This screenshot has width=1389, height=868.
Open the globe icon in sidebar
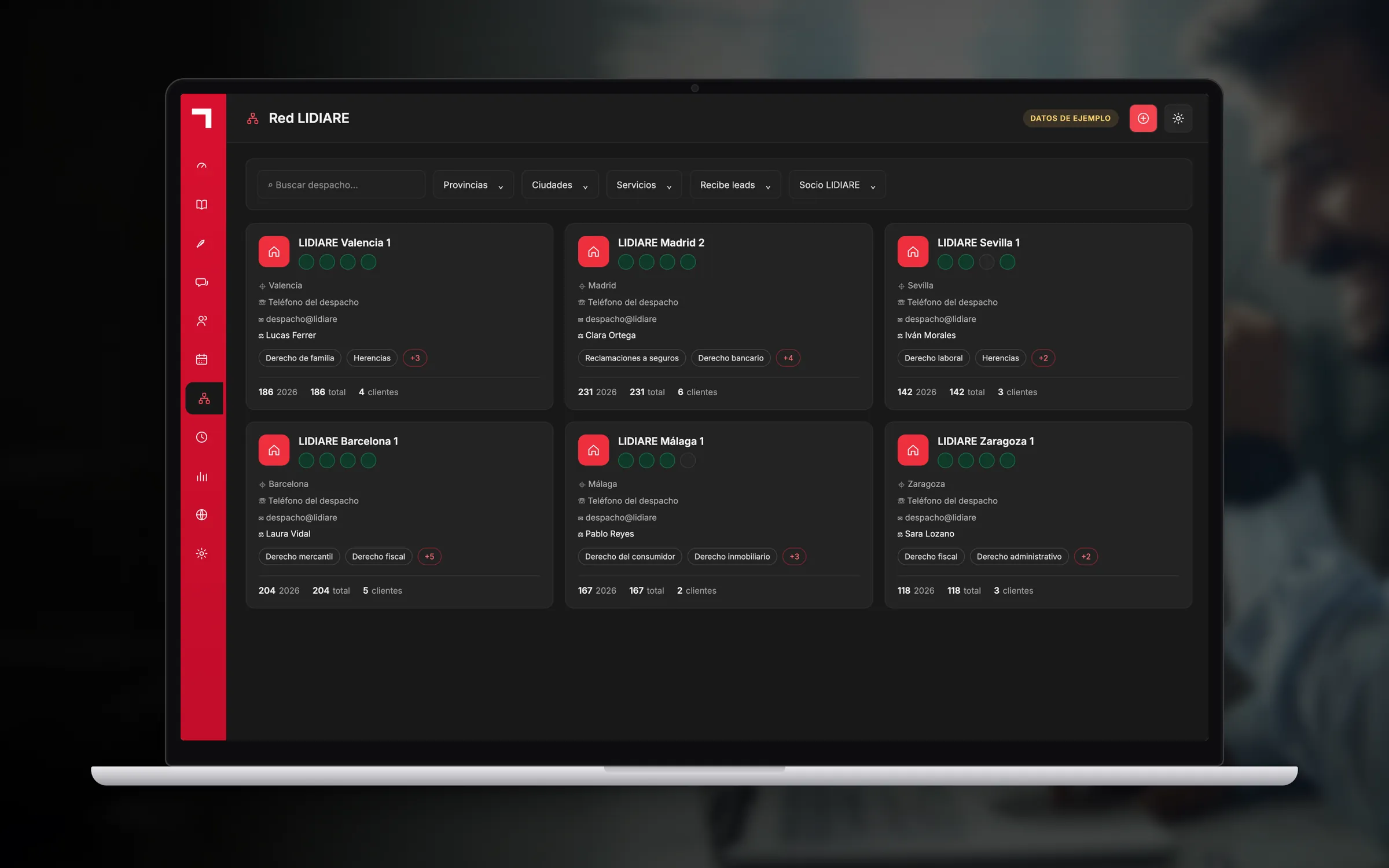[x=201, y=514]
